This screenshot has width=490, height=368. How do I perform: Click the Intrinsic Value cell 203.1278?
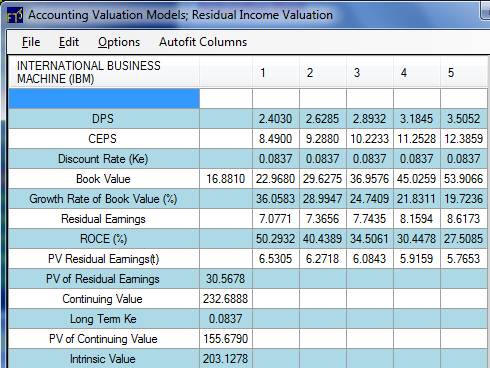click(226, 359)
